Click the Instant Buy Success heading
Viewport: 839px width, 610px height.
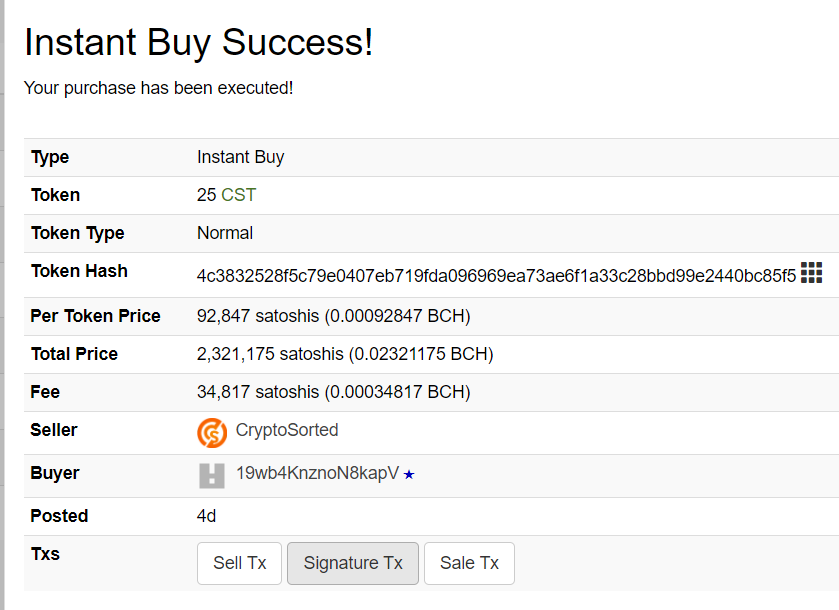point(199,42)
